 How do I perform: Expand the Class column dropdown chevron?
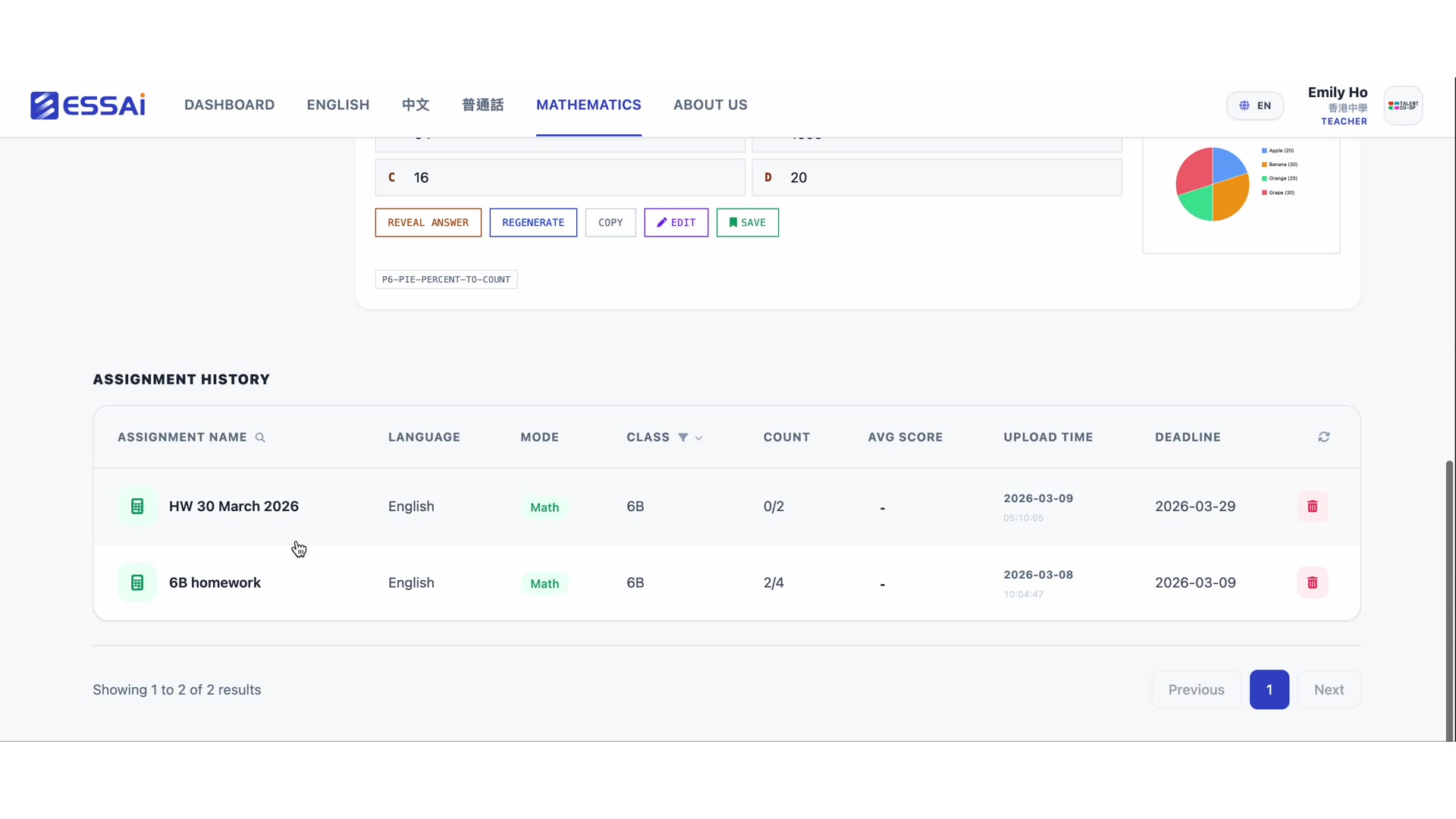pyautogui.click(x=698, y=438)
